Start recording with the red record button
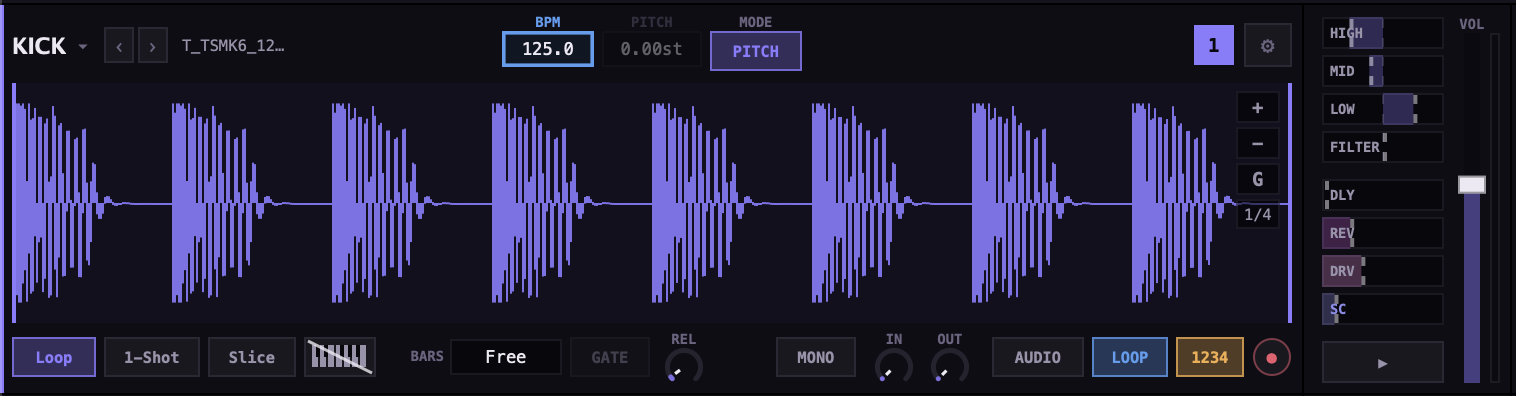This screenshot has height=396, width=1516. tap(1272, 357)
